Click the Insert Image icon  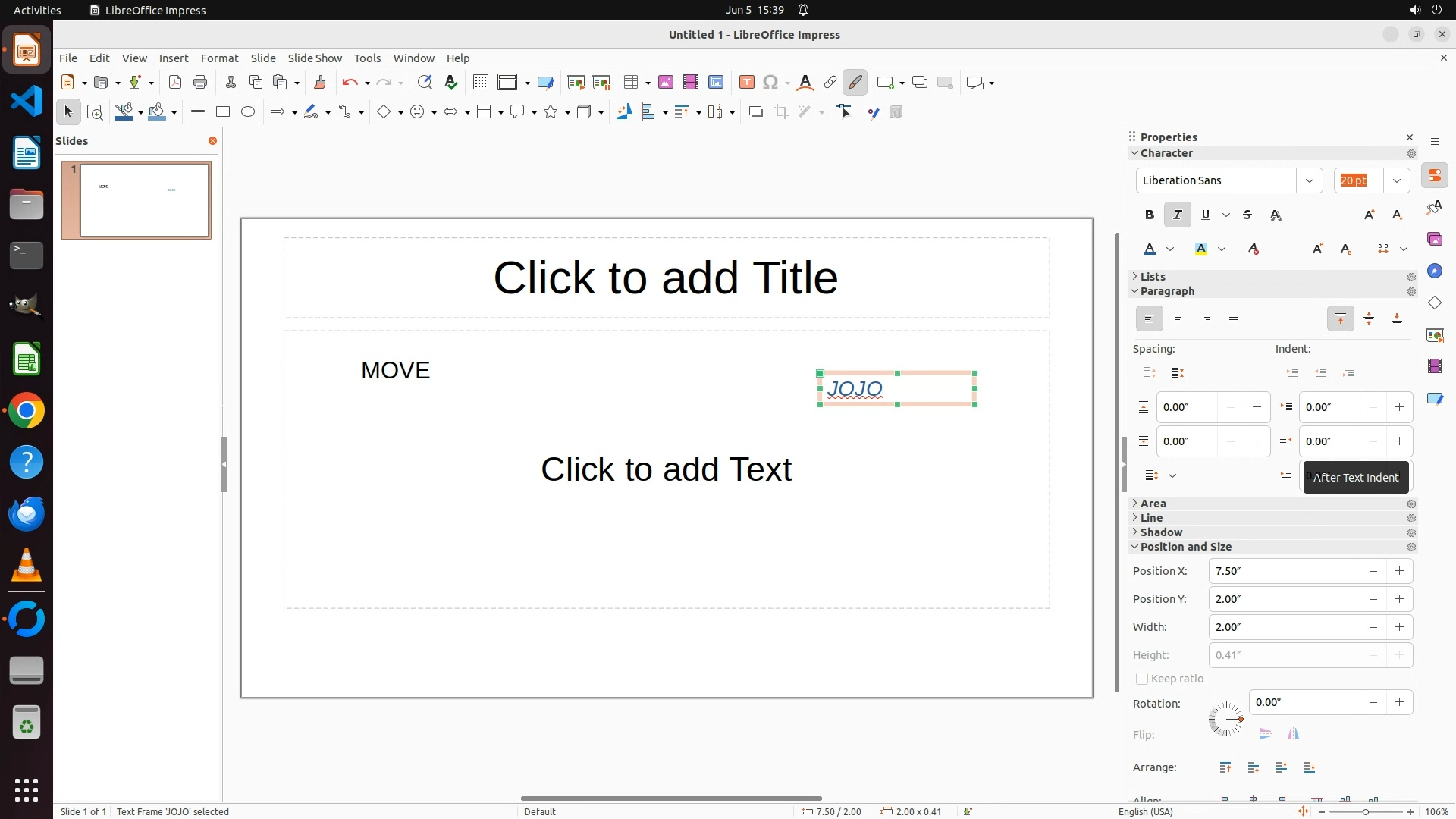point(666,83)
